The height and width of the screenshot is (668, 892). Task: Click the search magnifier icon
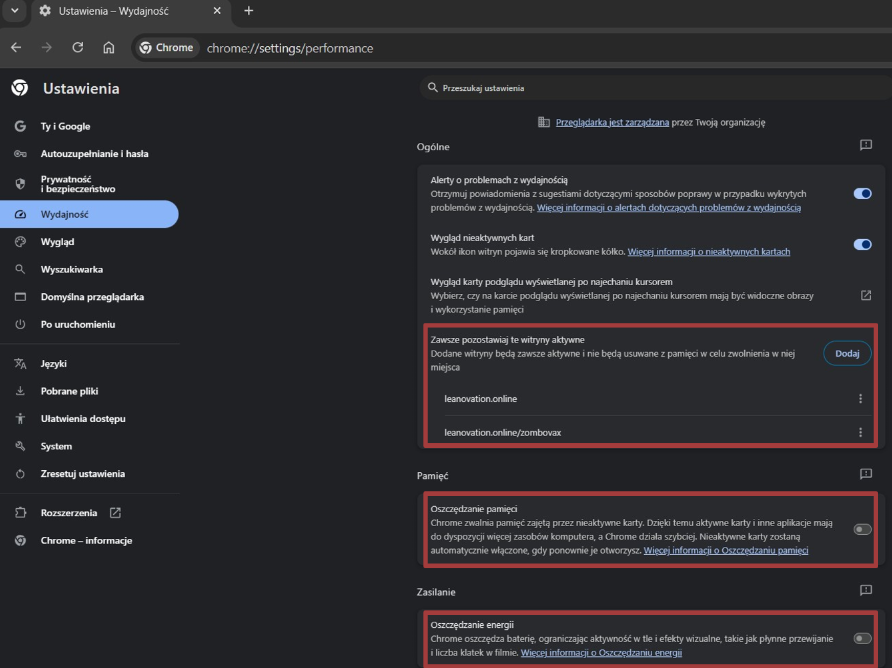(x=433, y=88)
